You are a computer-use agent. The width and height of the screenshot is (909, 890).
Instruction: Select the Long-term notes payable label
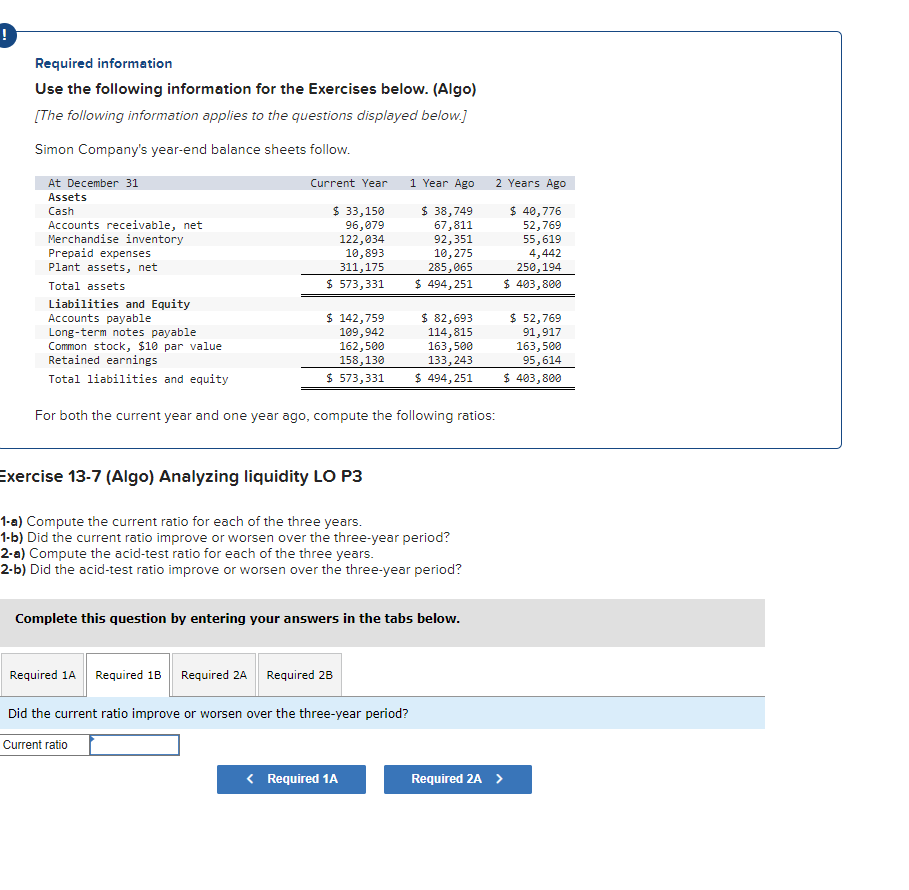click(122, 332)
